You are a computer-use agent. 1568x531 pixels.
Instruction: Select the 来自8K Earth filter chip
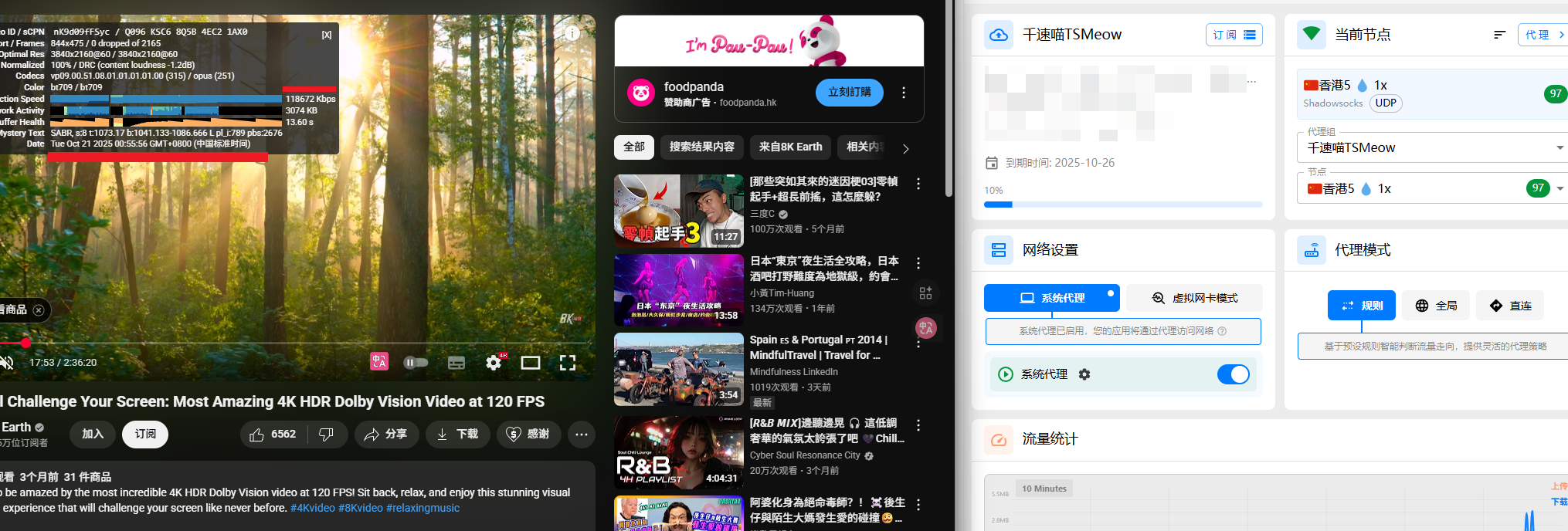pos(790,147)
